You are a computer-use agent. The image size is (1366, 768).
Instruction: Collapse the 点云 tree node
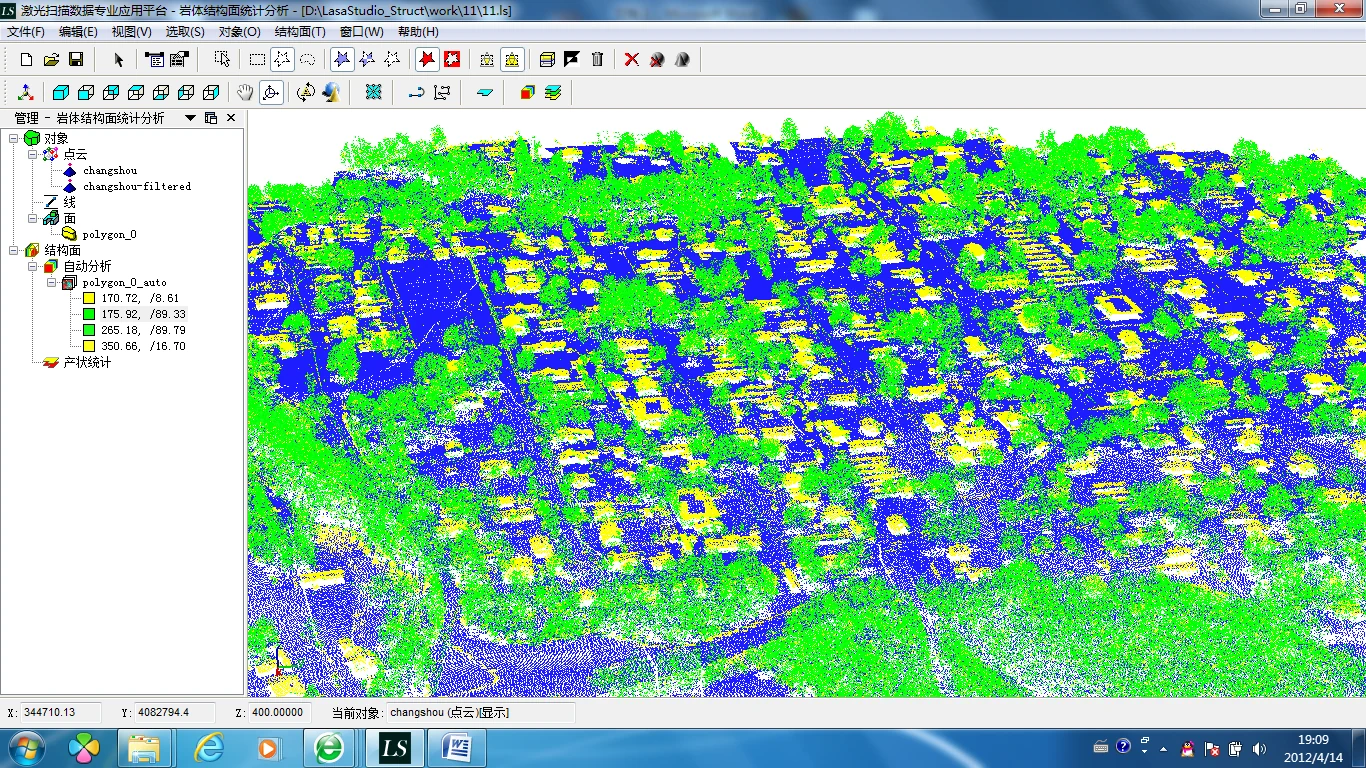[x=32, y=154]
